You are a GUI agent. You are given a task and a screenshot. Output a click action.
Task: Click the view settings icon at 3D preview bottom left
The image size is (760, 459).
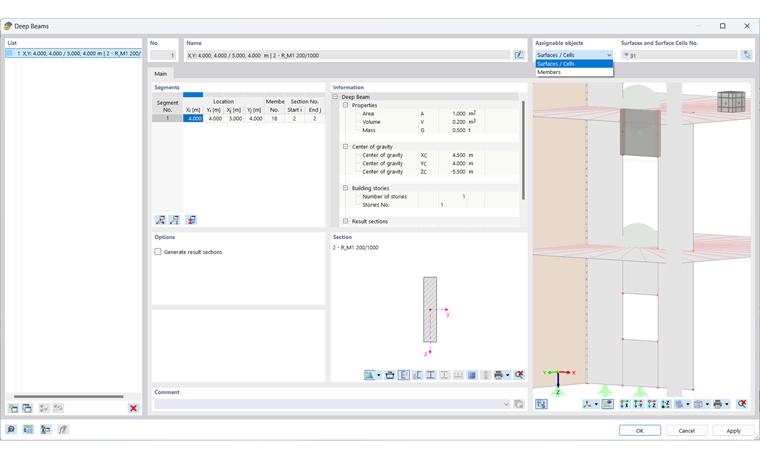coord(541,404)
